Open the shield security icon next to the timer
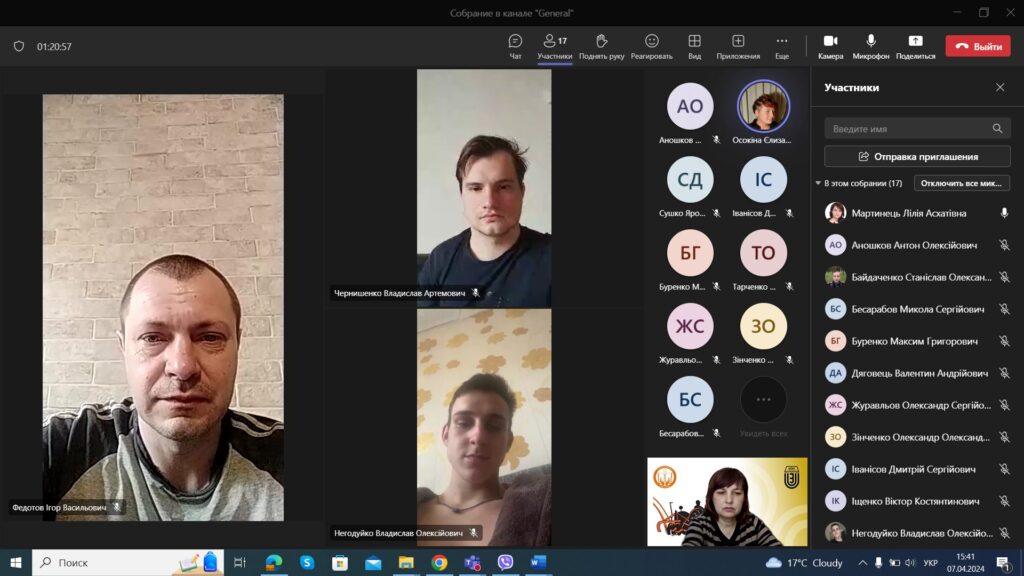Screen dimensions: 1024x576 (18, 46)
